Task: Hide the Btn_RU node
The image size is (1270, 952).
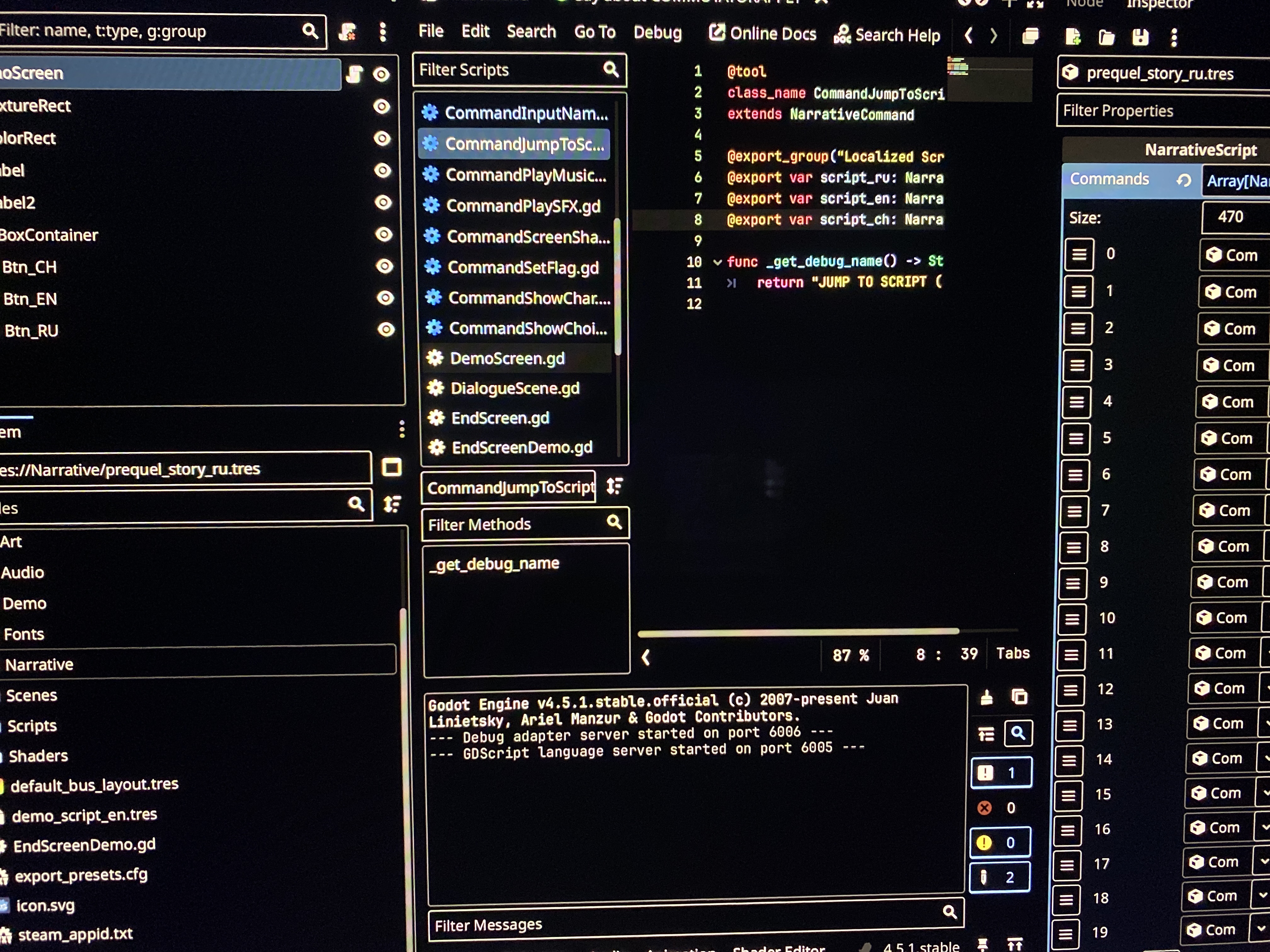Action: pyautogui.click(x=386, y=329)
